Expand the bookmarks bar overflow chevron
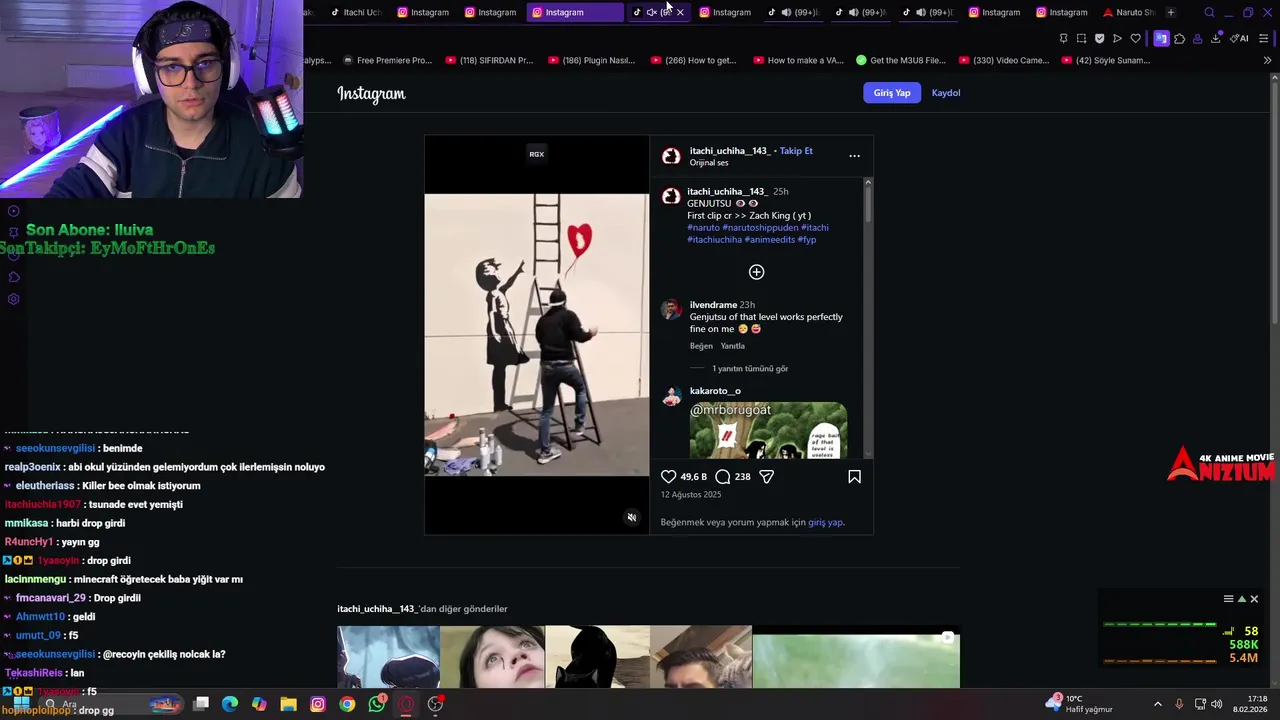 coord(1268,60)
